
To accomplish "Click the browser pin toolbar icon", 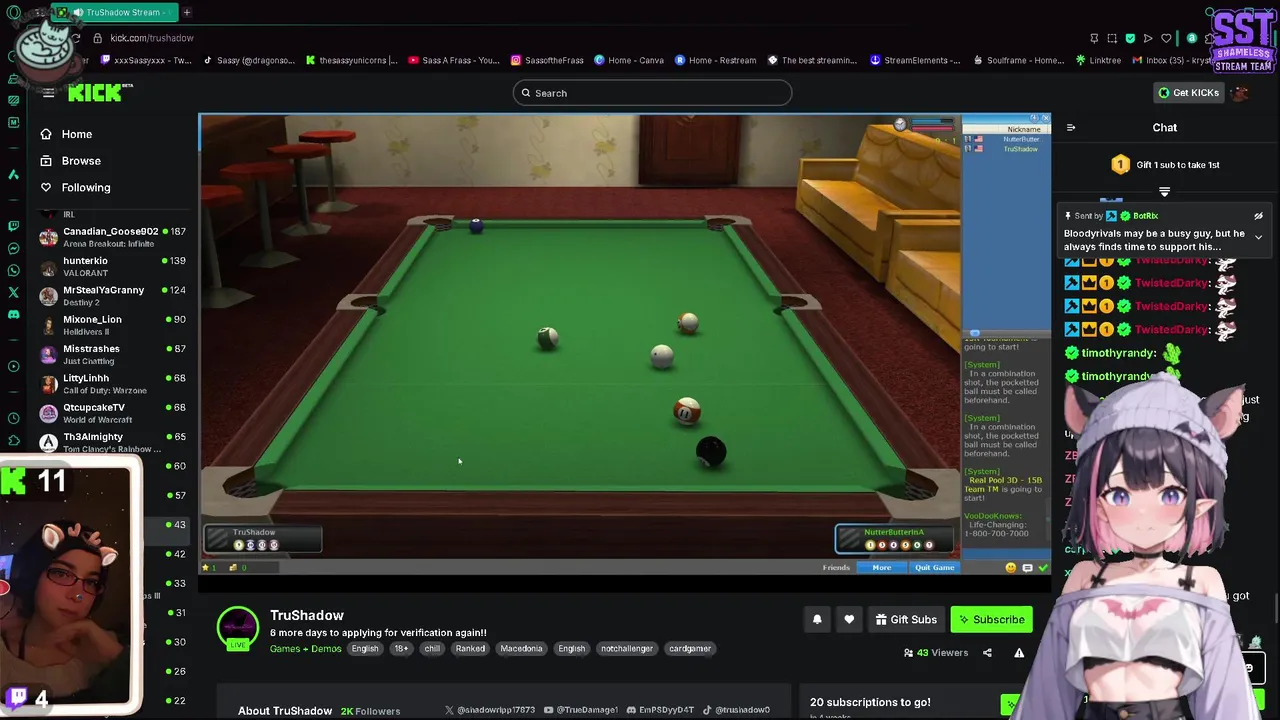I will (1094, 38).
